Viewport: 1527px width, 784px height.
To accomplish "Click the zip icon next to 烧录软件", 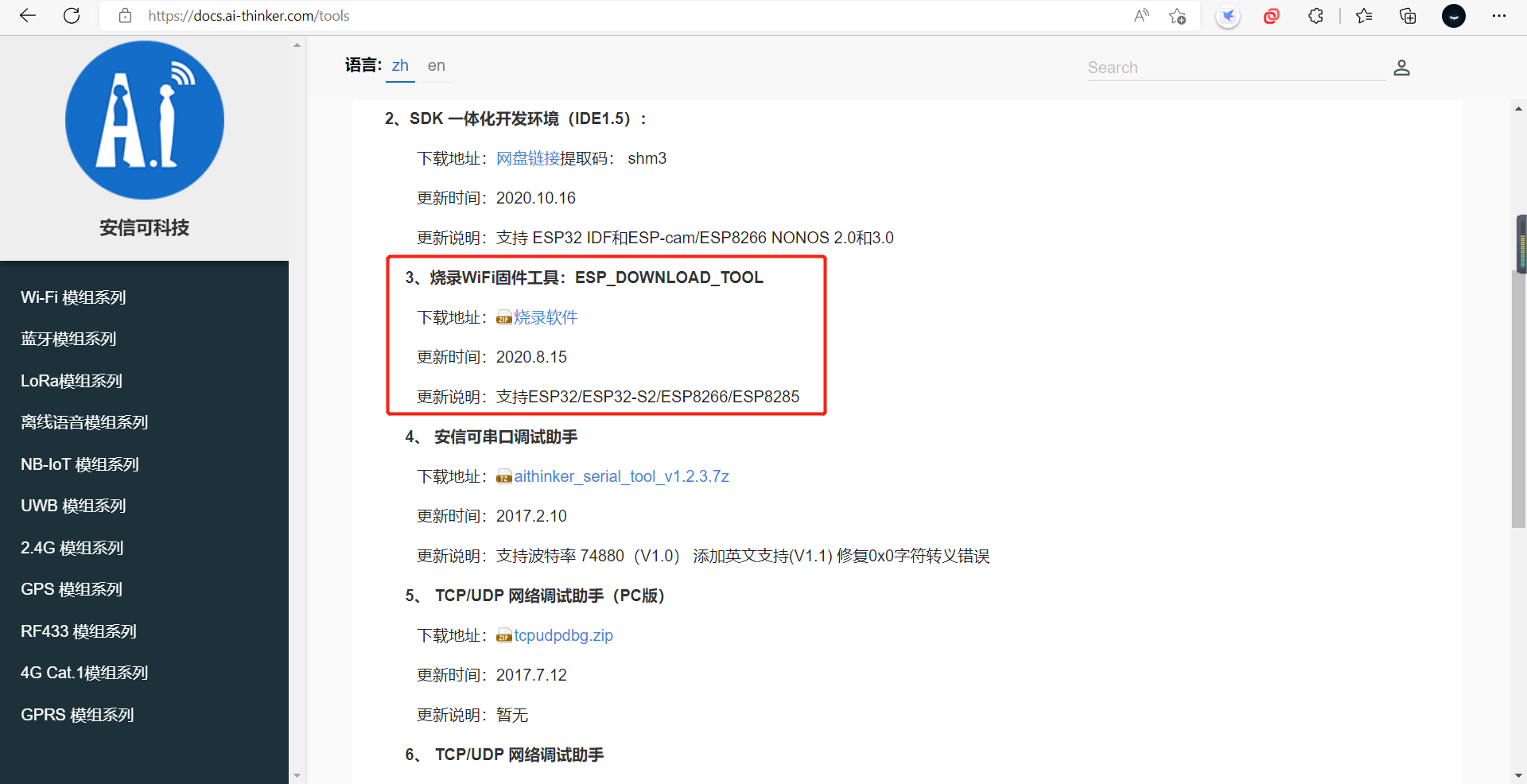I will [x=504, y=319].
